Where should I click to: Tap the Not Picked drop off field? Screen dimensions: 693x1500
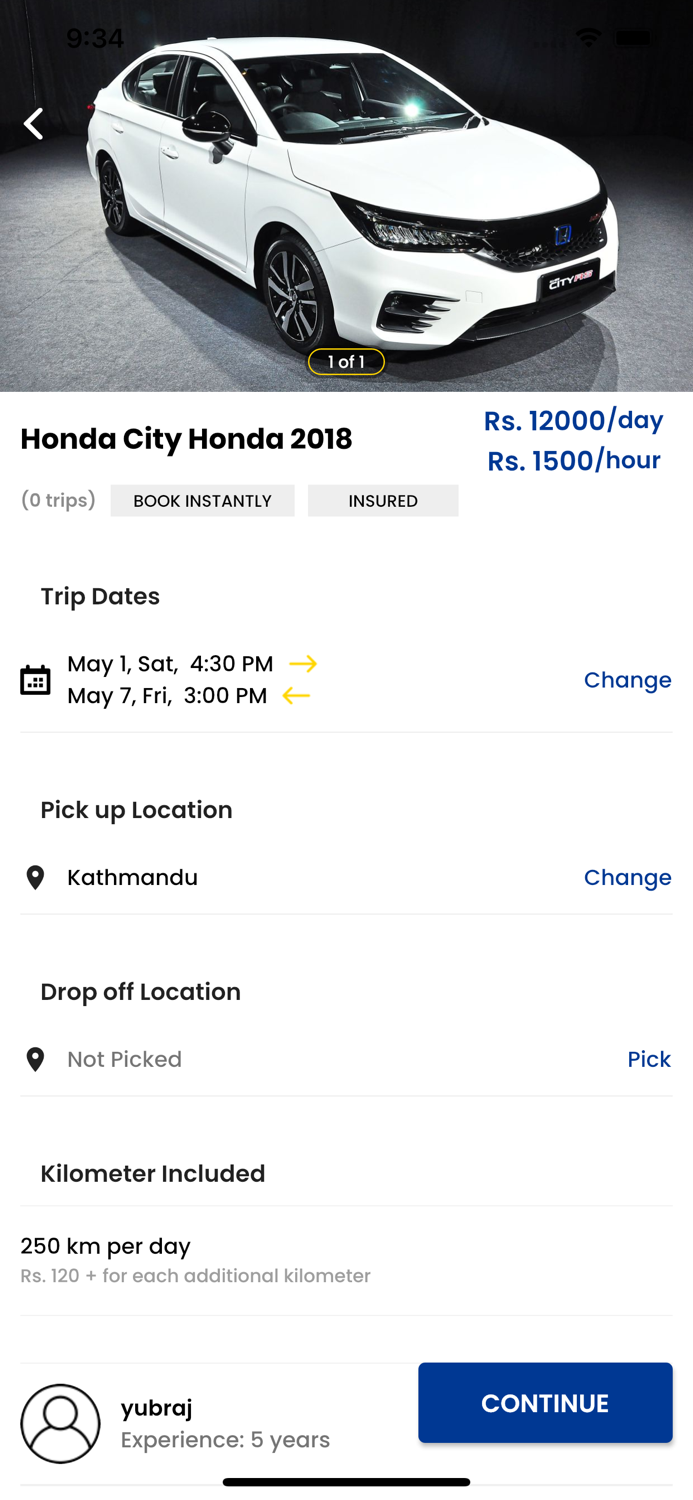124,1059
